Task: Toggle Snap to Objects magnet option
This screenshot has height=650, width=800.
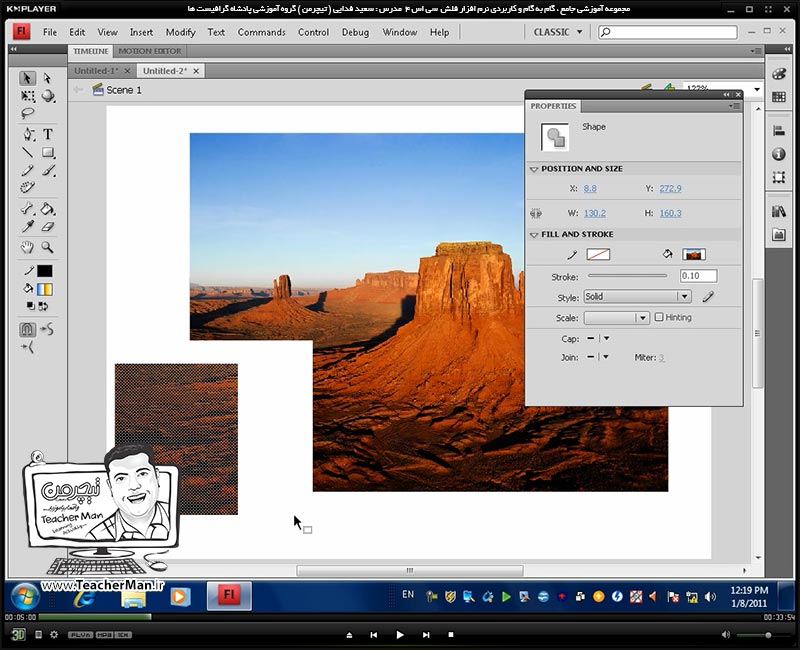Action: click(28, 330)
